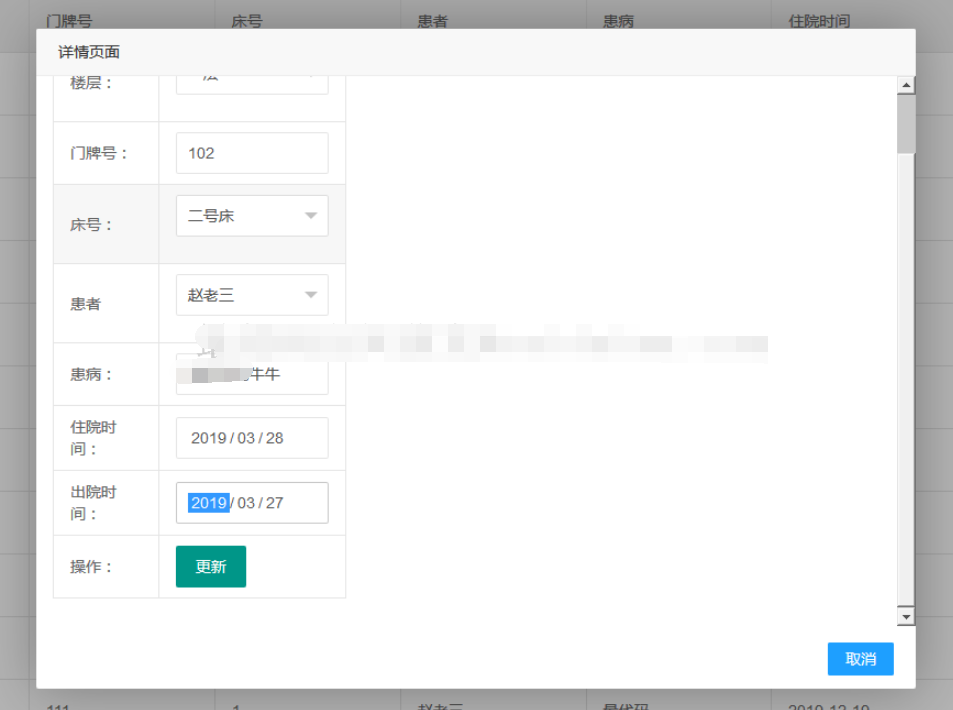The image size is (953, 710).
Task: Open the 床号 dropdown showing 二号床
Action: [x=252, y=216]
